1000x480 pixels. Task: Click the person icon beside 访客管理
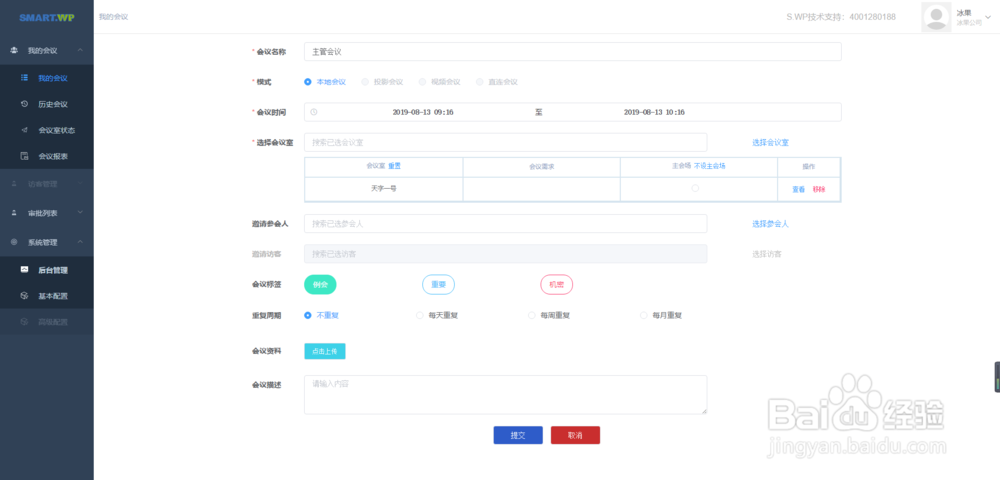click(14, 184)
